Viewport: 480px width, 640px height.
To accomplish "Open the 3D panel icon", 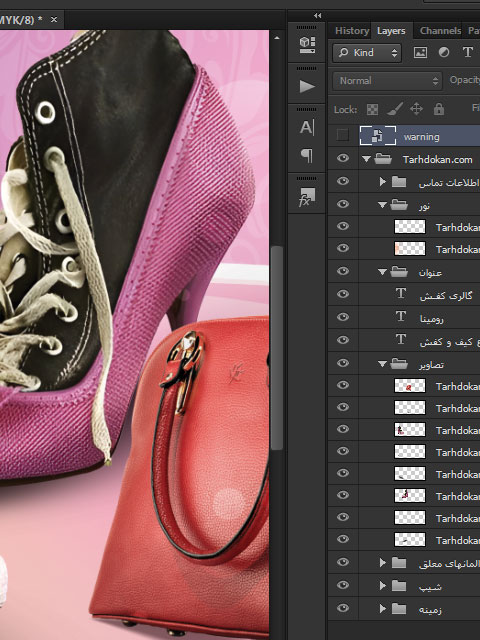I will click(307, 44).
